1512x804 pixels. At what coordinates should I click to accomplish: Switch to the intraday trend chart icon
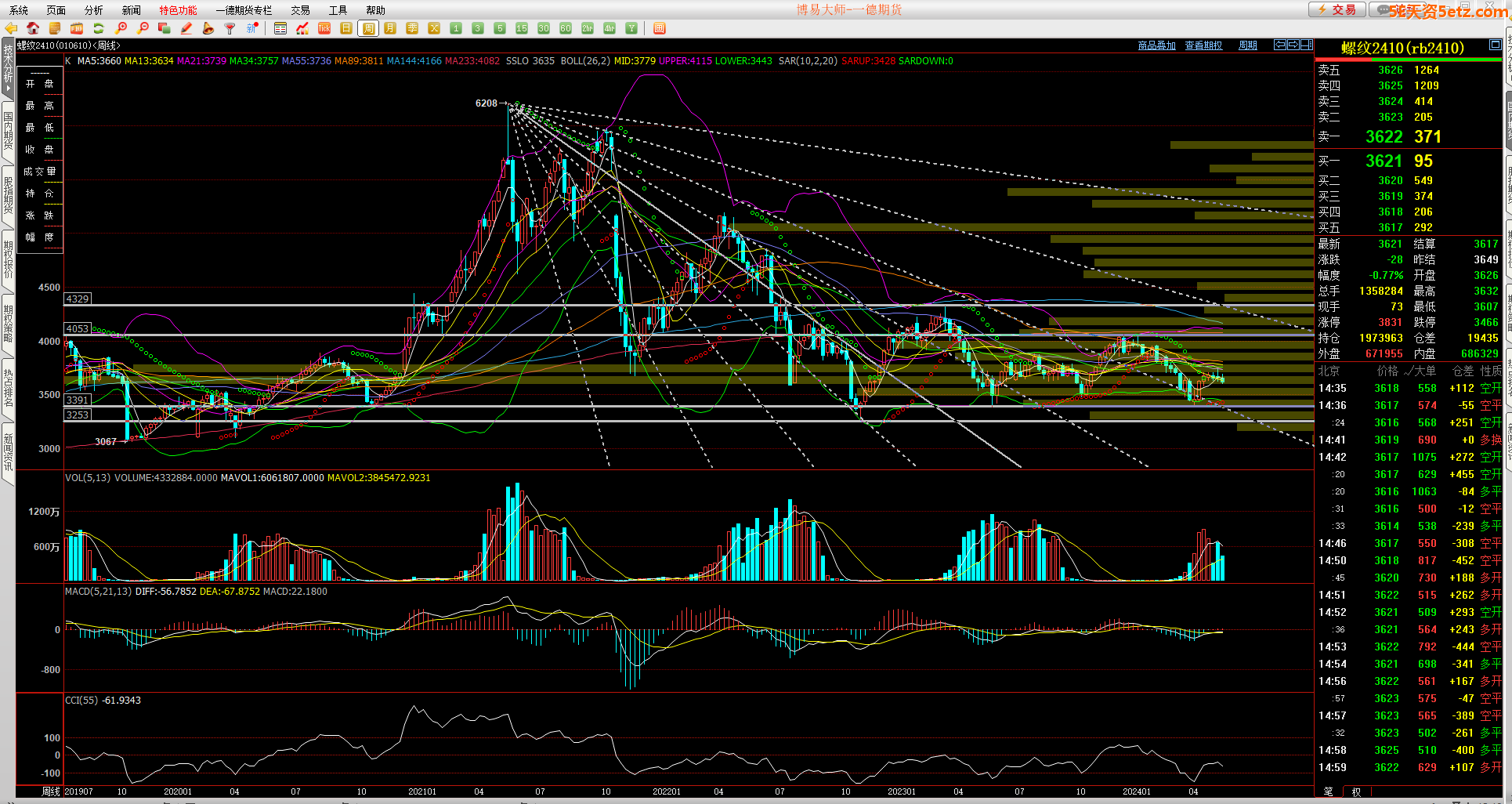pyautogui.click(x=302, y=28)
